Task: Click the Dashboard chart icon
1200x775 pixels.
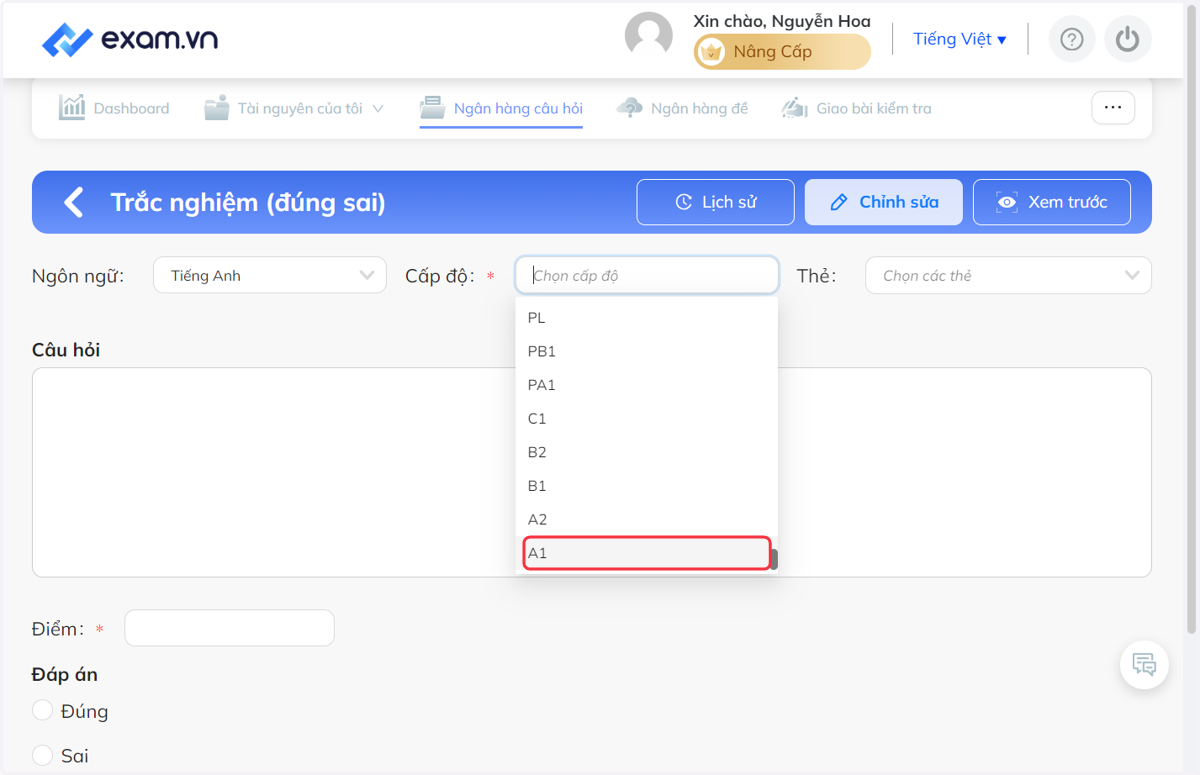Action: pos(72,107)
